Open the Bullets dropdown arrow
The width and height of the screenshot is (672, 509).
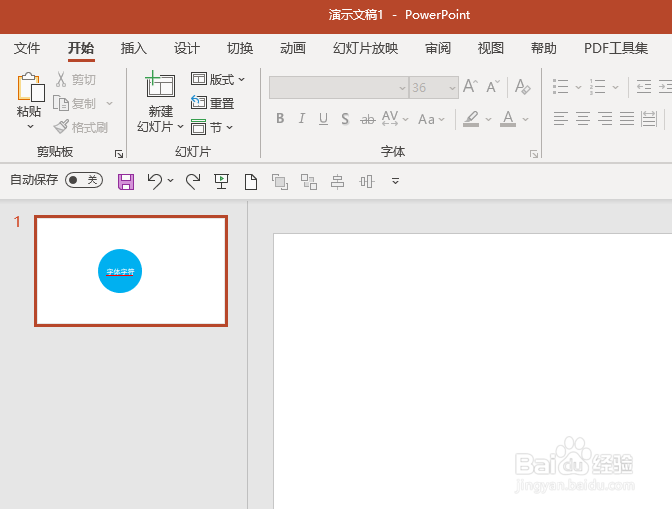[578, 87]
